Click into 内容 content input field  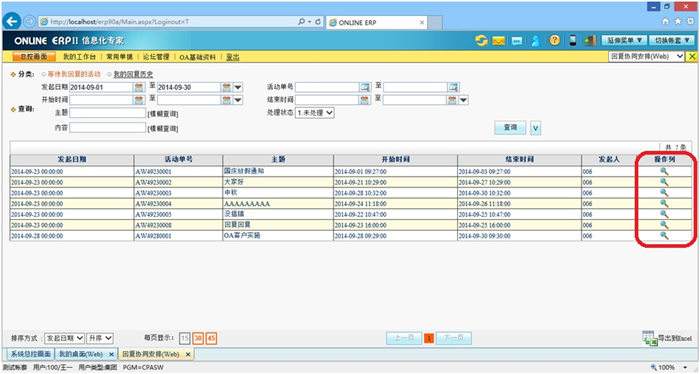point(108,128)
